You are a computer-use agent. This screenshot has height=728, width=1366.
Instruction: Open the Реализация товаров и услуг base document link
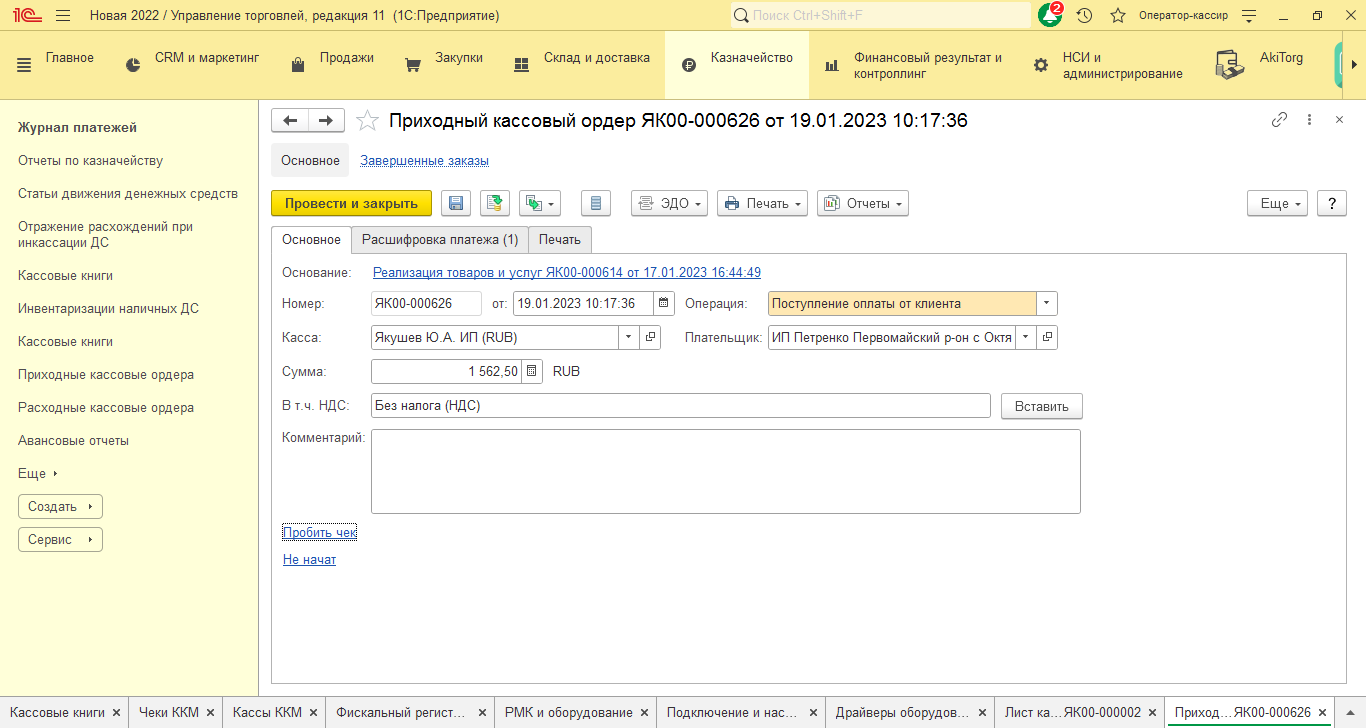[x=566, y=272]
